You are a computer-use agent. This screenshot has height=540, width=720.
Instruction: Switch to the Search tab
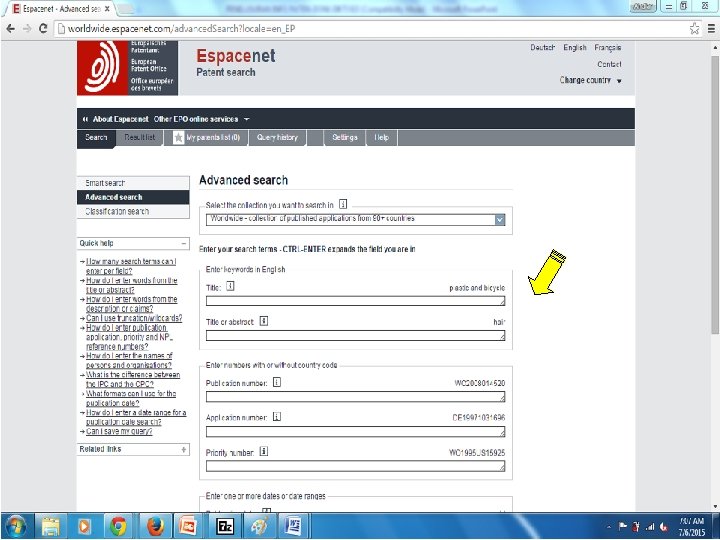[x=96, y=137]
